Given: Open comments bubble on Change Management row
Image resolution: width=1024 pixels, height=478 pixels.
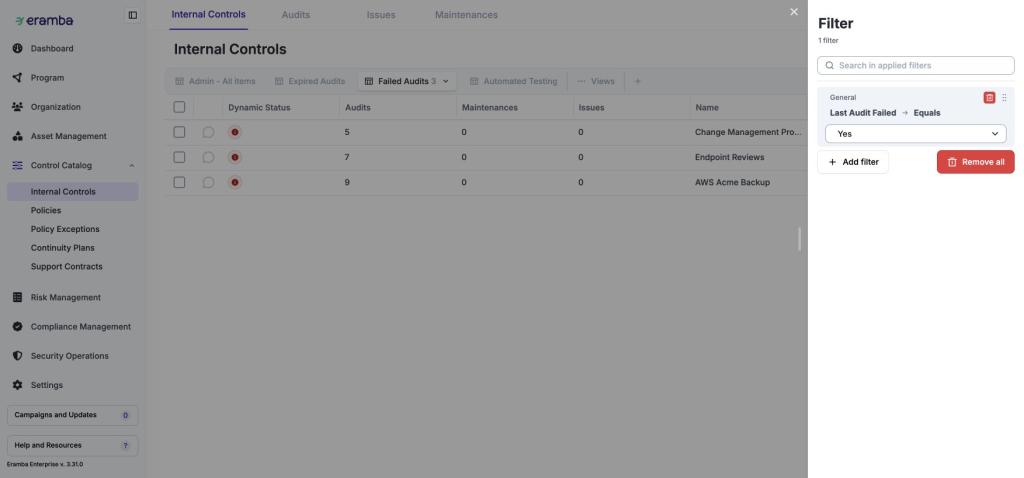Looking at the screenshot, I should point(208,133).
